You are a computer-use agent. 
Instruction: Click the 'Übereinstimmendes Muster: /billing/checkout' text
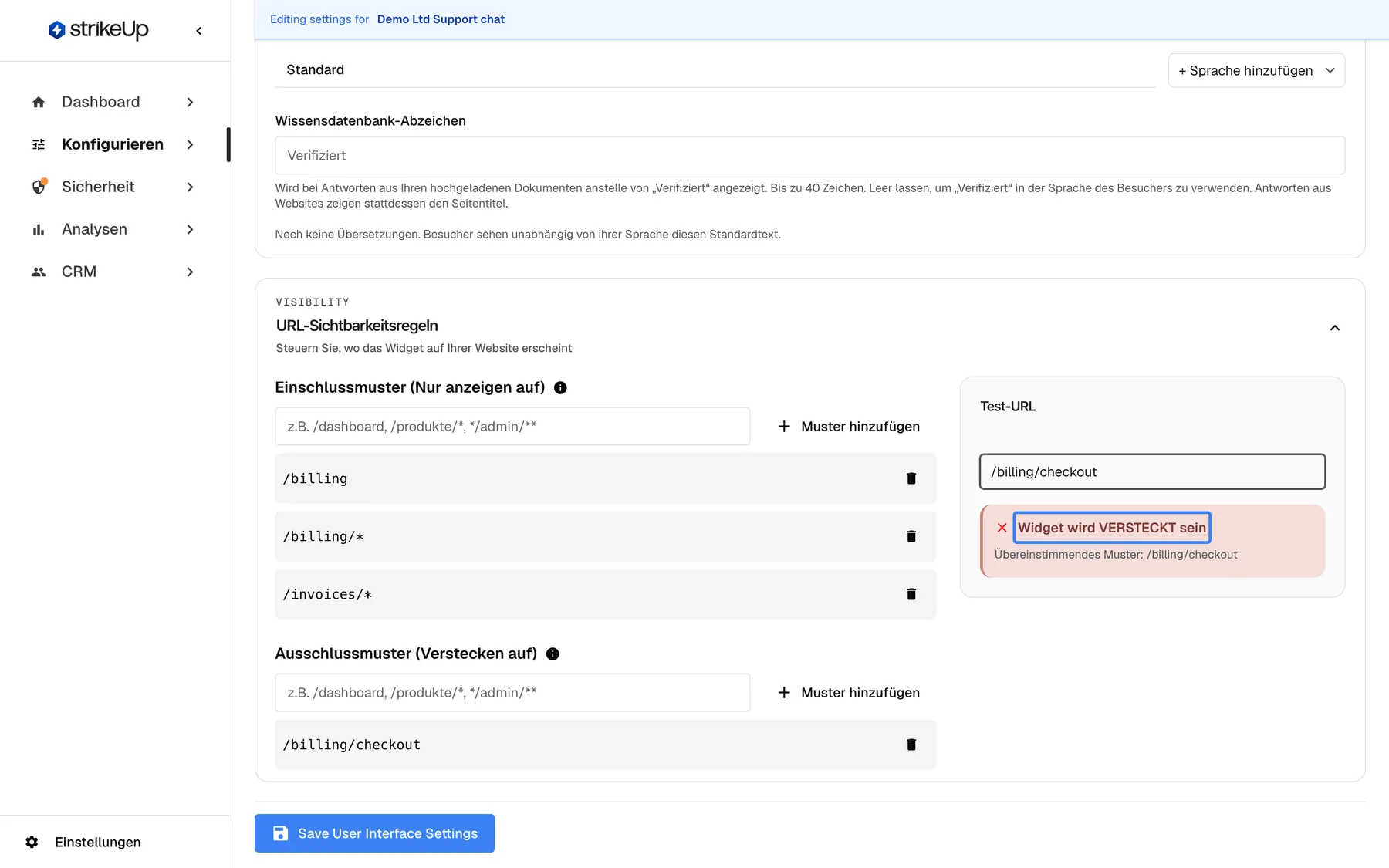point(1116,555)
